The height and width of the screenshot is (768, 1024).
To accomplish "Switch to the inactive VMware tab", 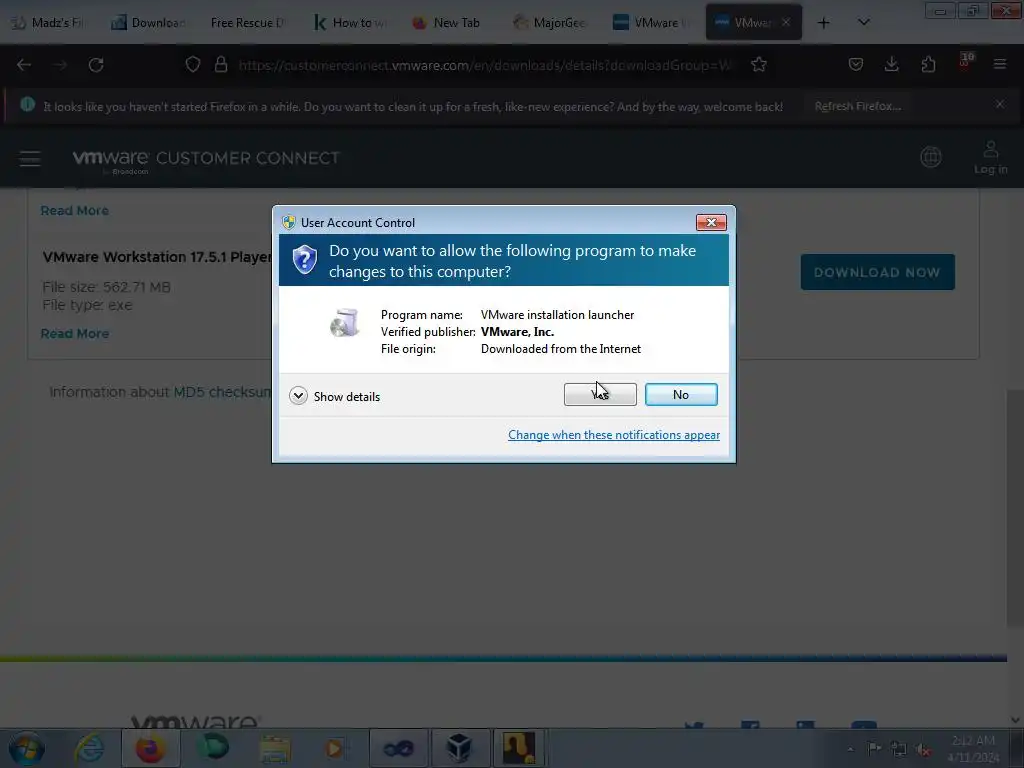I will [651, 23].
